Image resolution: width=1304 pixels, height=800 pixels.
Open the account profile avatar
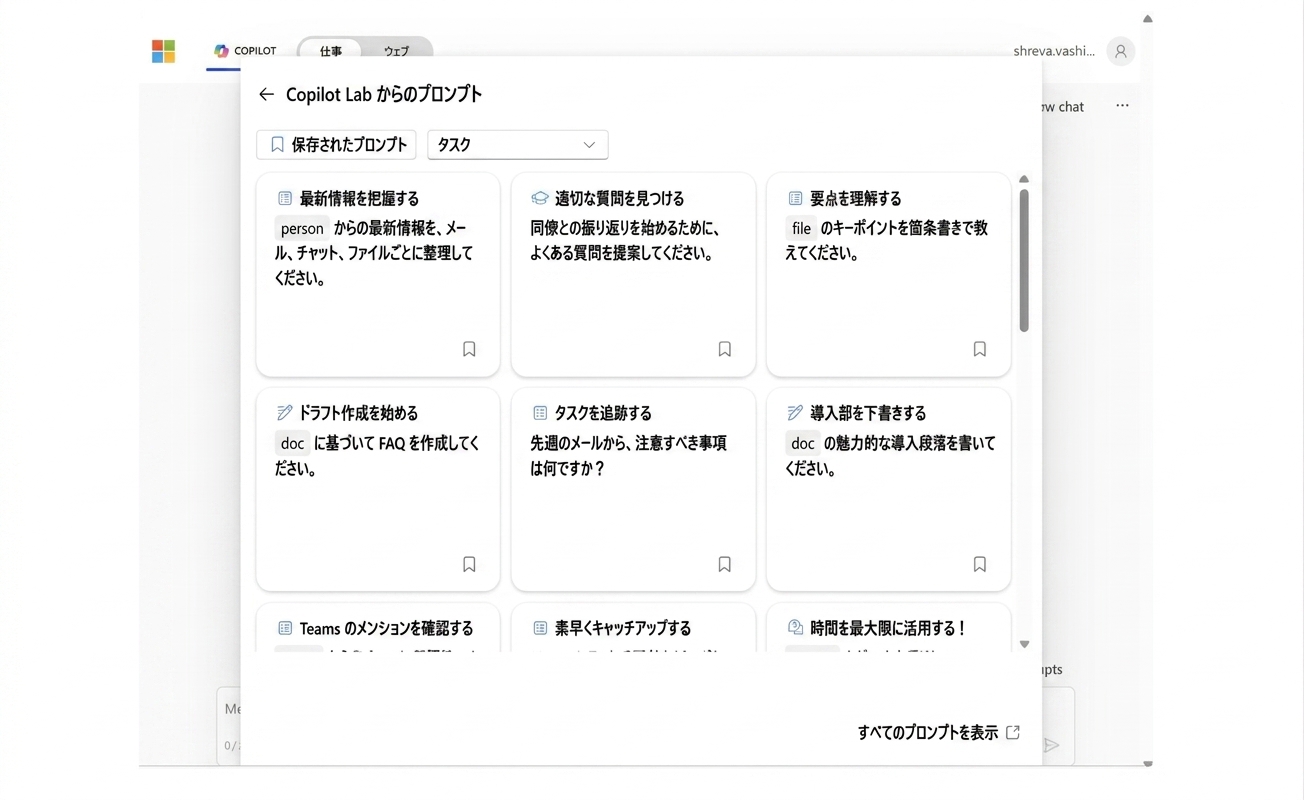tap(1121, 51)
